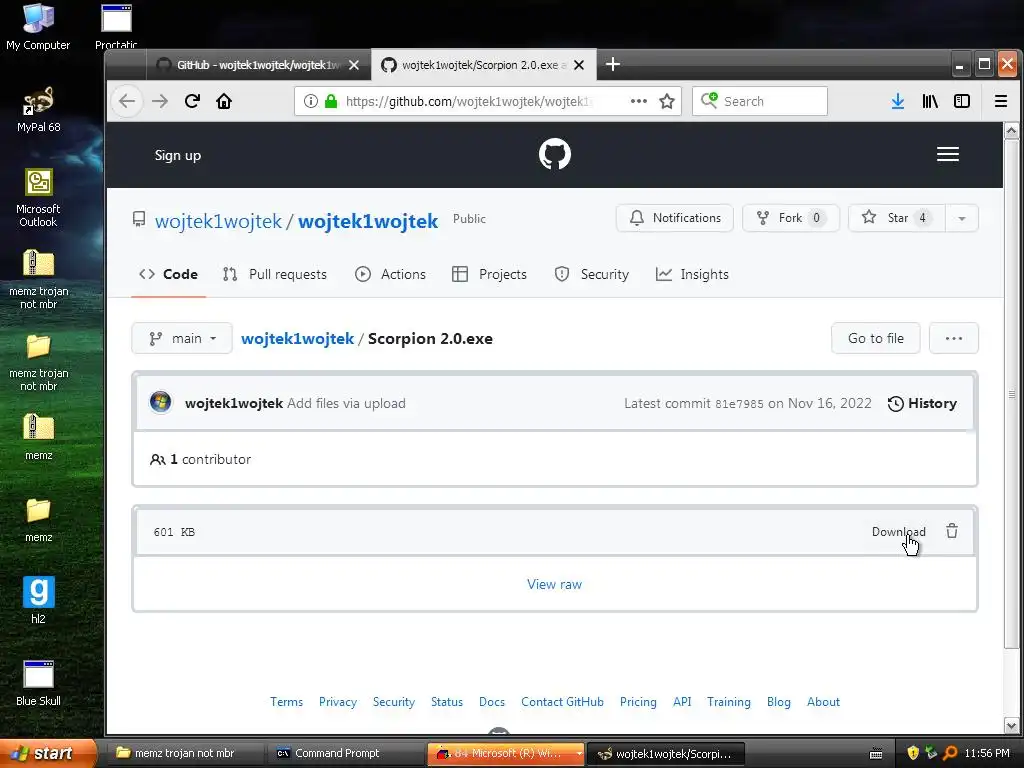
Task: Open the Pull requests tab
Action: pyautogui.click(x=275, y=274)
